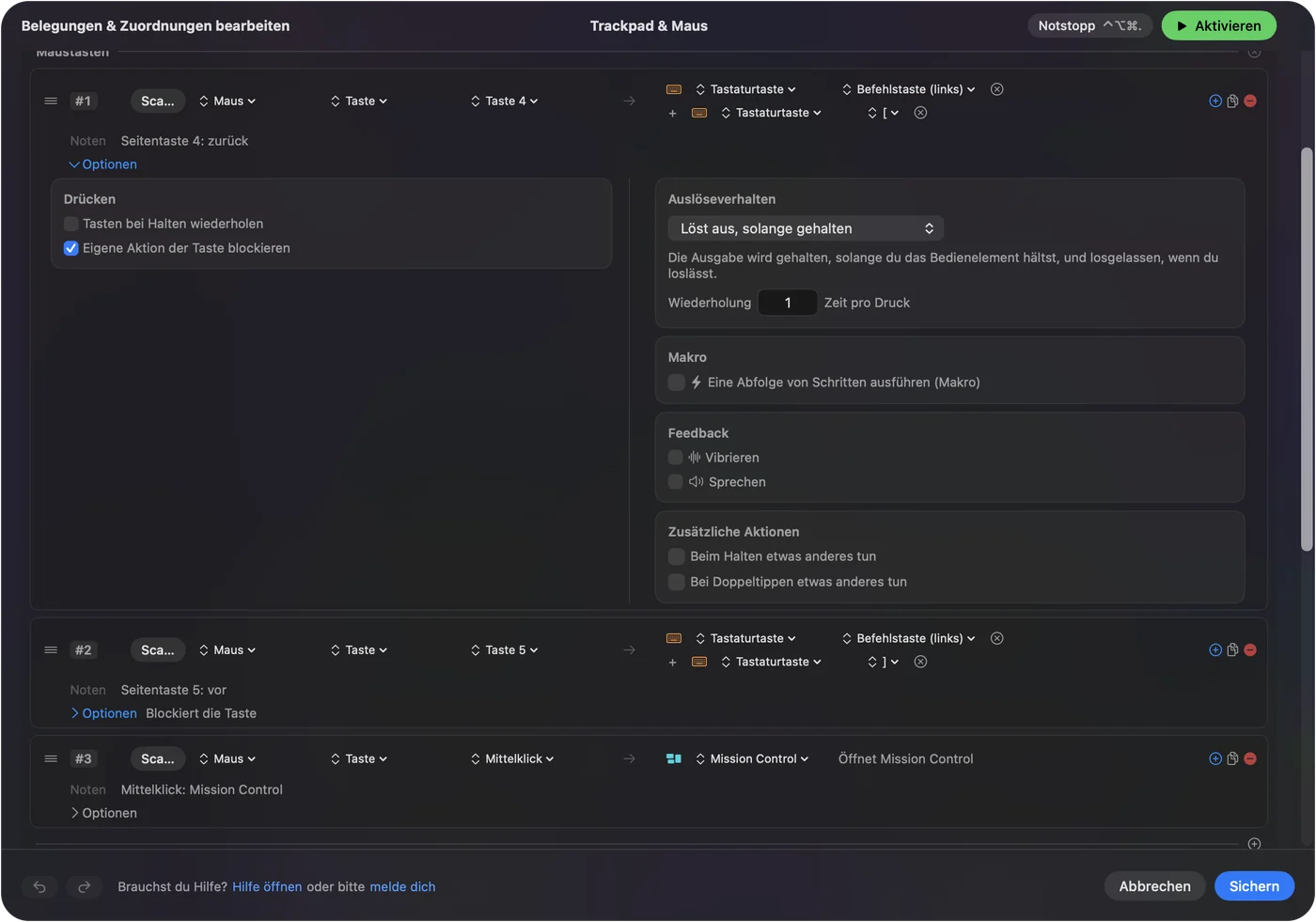Click the Mission Control icon in mapping #3
The image size is (1316, 922).
674,758
